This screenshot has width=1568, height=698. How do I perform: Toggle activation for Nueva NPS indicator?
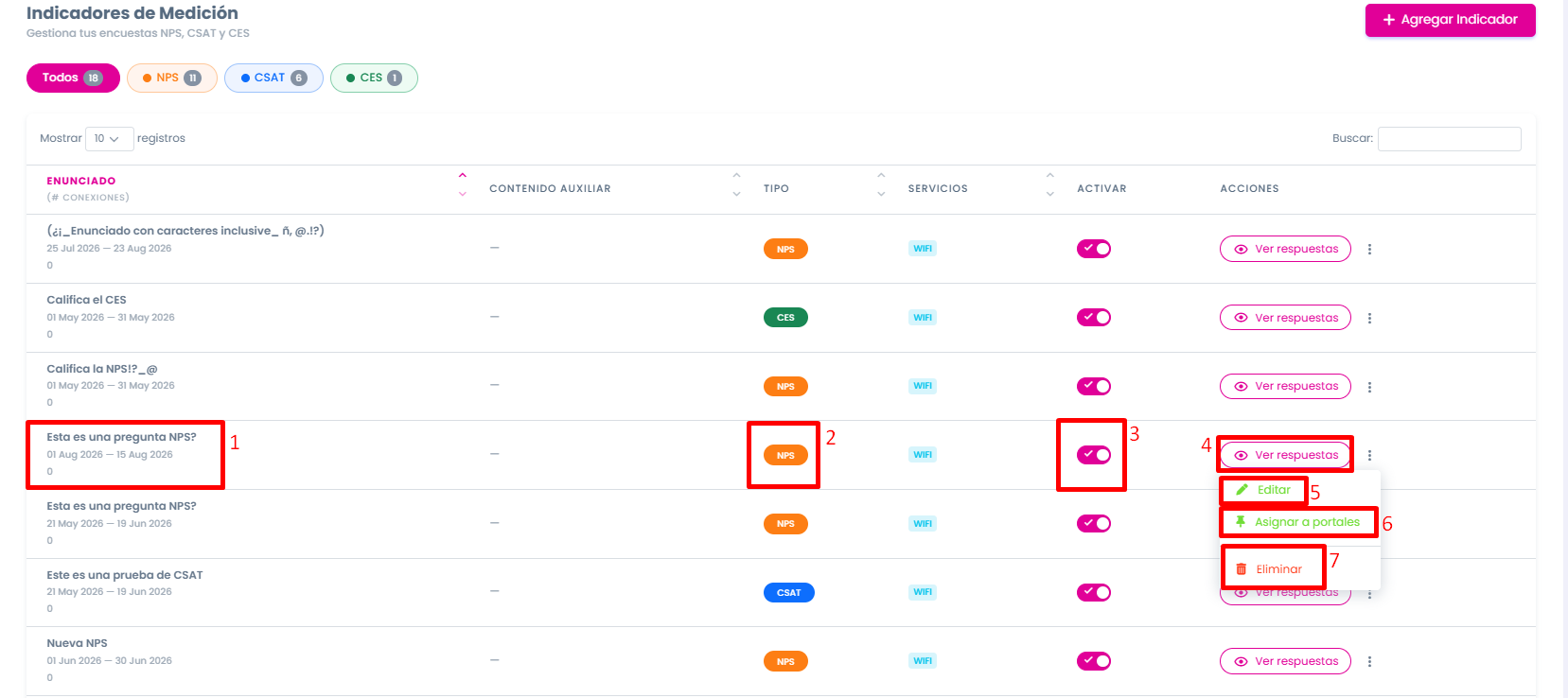point(1094,661)
